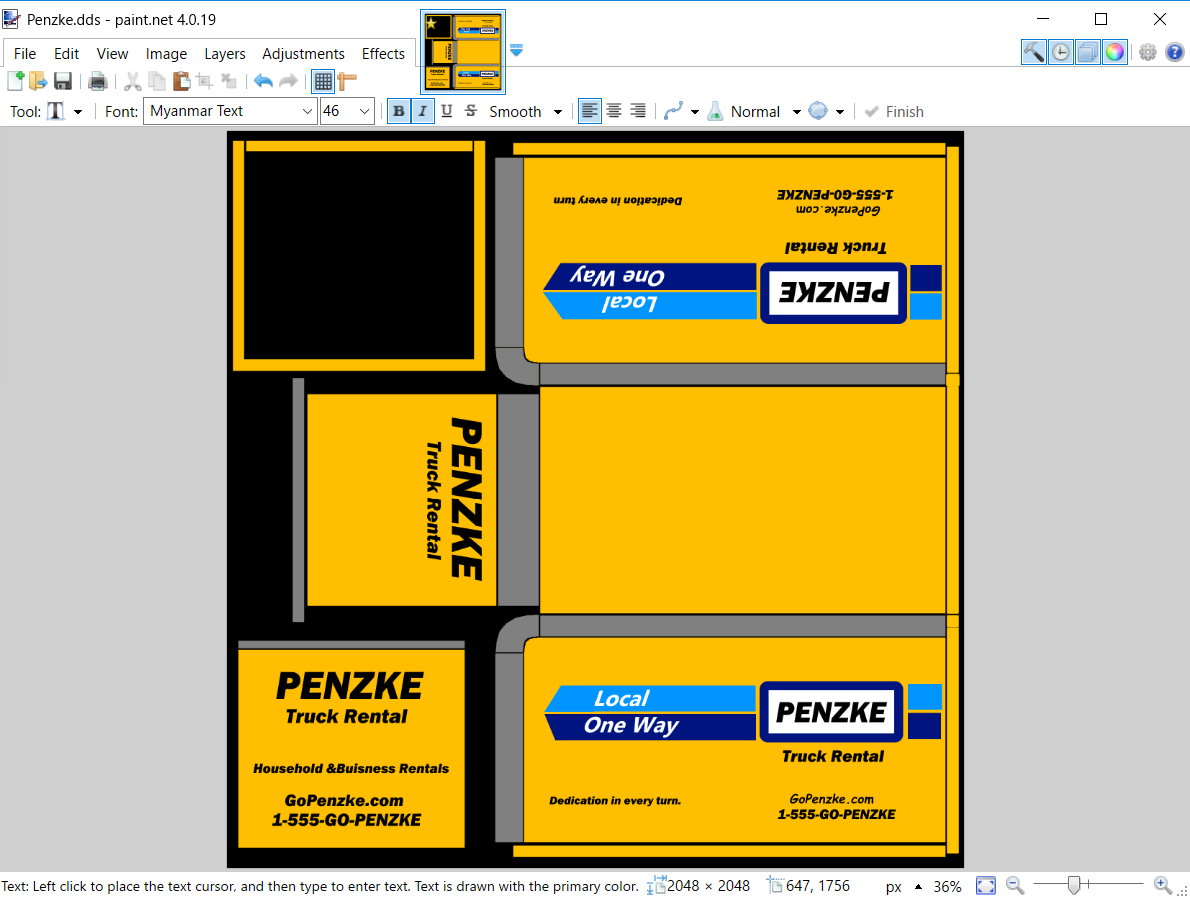Zoom out using the magnifier minus icon

pyautogui.click(x=1015, y=885)
